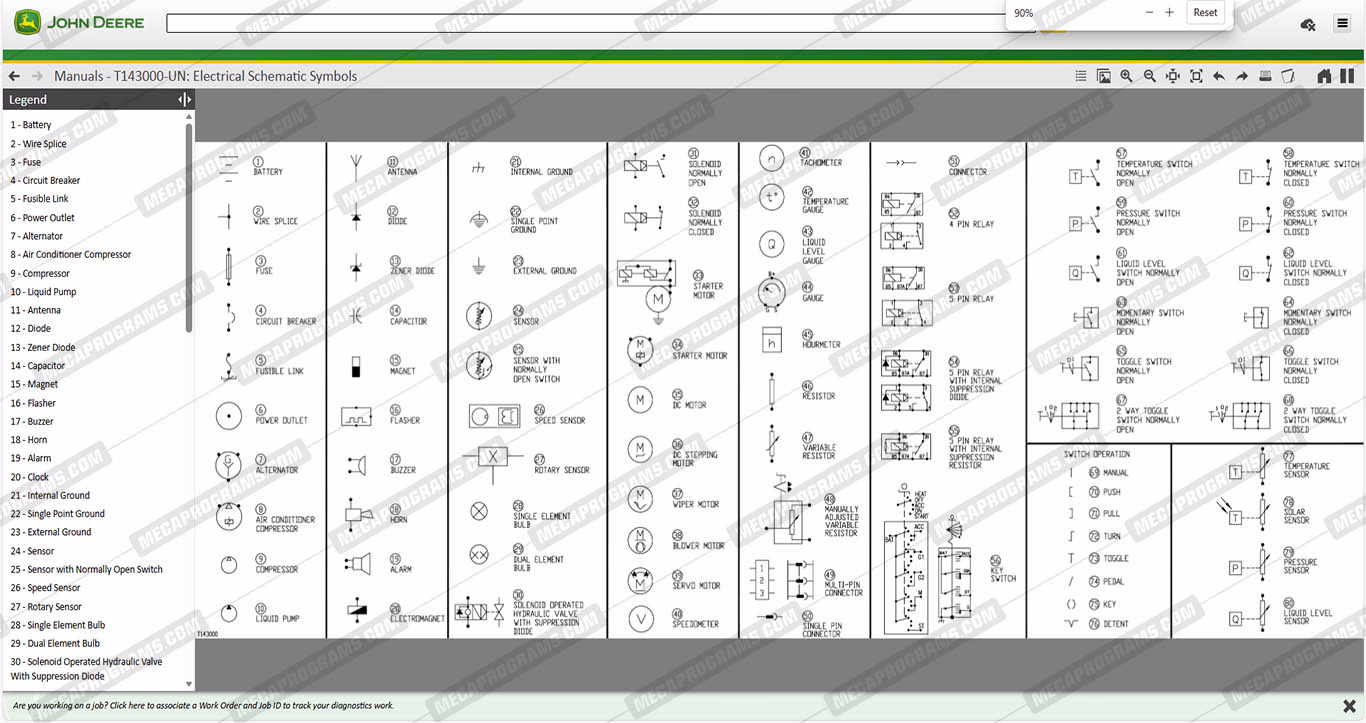1366x723 pixels.
Task: Decrease browser zoom with minus button
Action: pos(1149,13)
